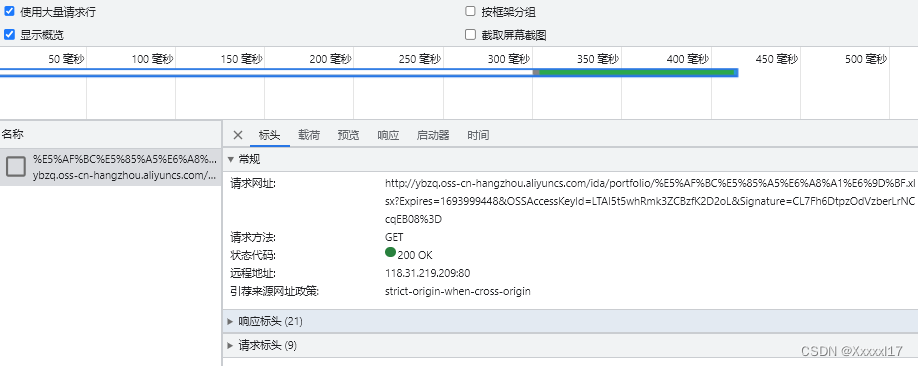Open the 预览 tab
This screenshot has height=366, width=918.
tap(348, 135)
